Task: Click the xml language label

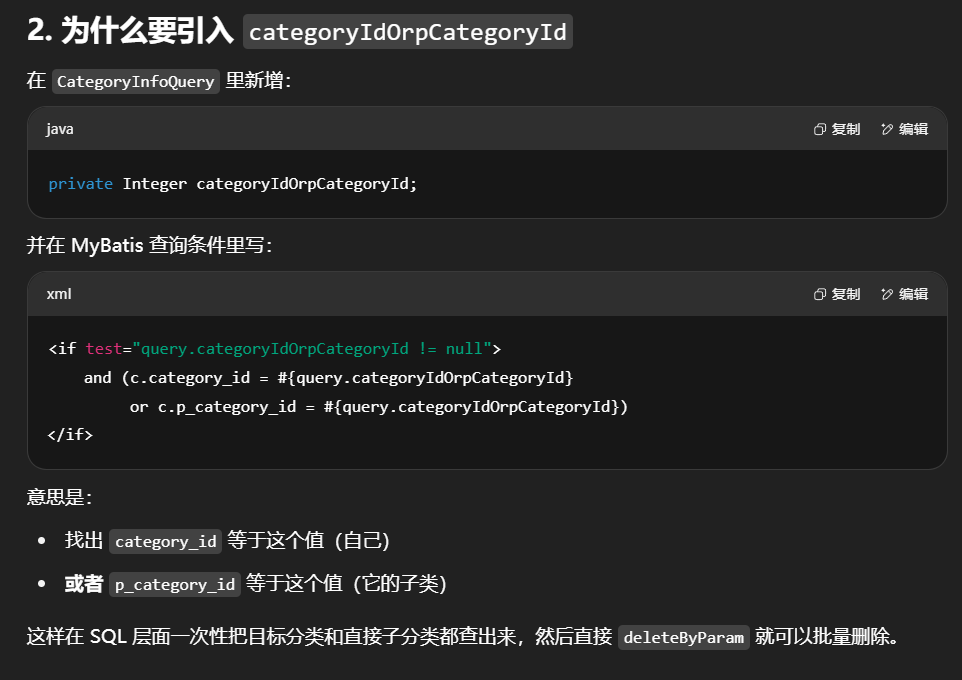Action: pos(59,294)
